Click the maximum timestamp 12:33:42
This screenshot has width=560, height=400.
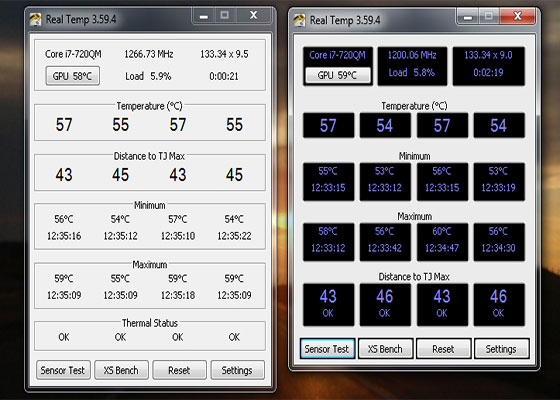pos(385,248)
